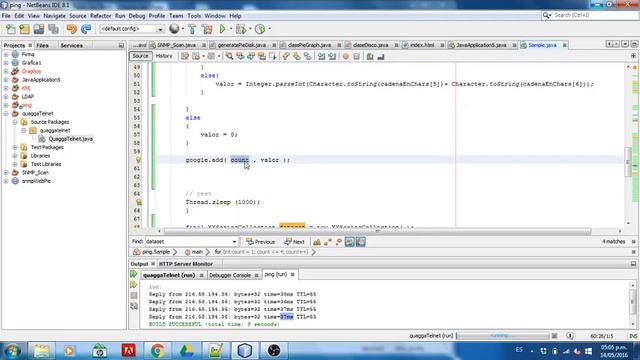Click the Profile Project clock icon
Screen dimensions: 640x360
pos(260,29)
